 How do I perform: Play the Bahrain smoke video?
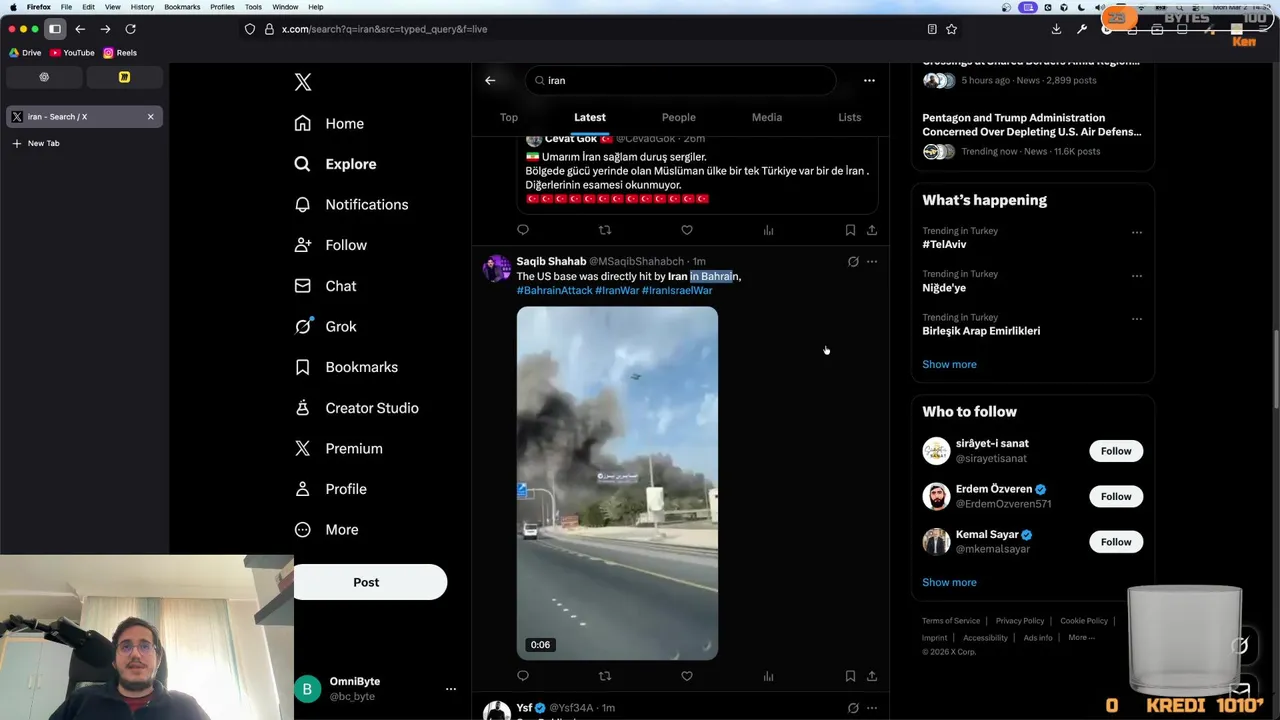click(x=617, y=483)
